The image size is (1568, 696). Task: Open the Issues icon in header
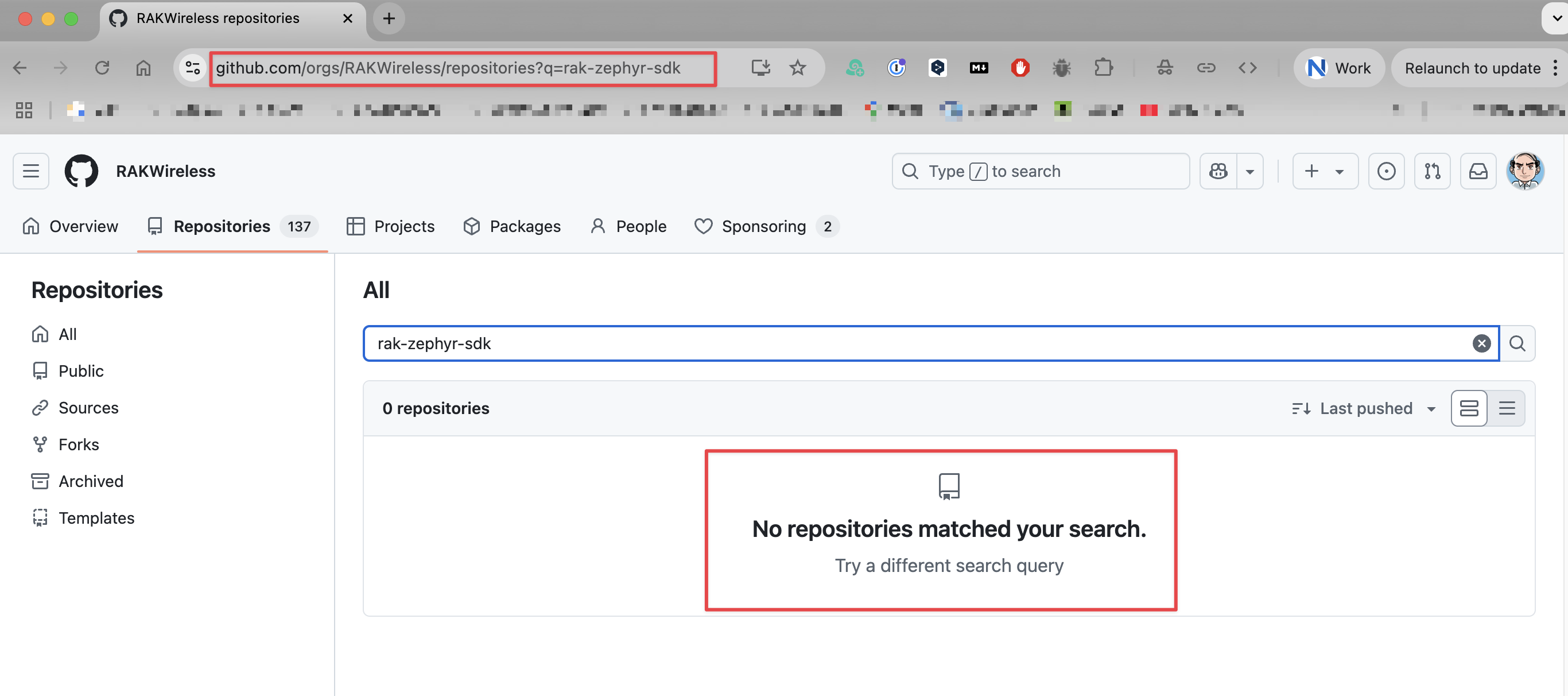1386,171
